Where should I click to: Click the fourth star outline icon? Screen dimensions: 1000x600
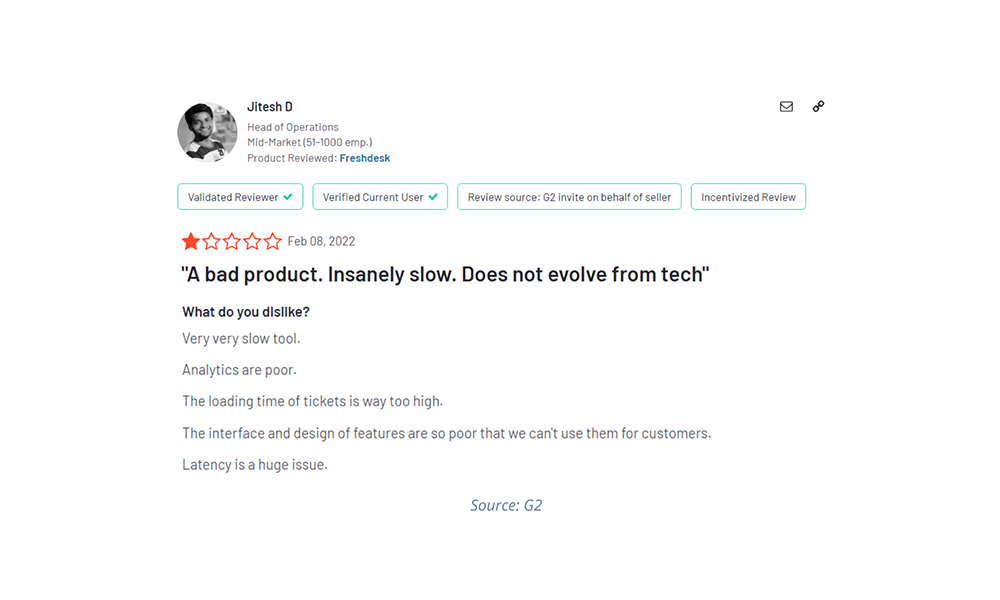tap(252, 241)
